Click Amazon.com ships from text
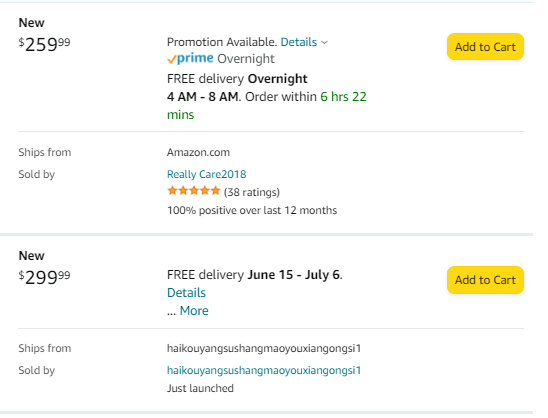Image resolution: width=548 pixels, height=418 pixels. [x=198, y=152]
